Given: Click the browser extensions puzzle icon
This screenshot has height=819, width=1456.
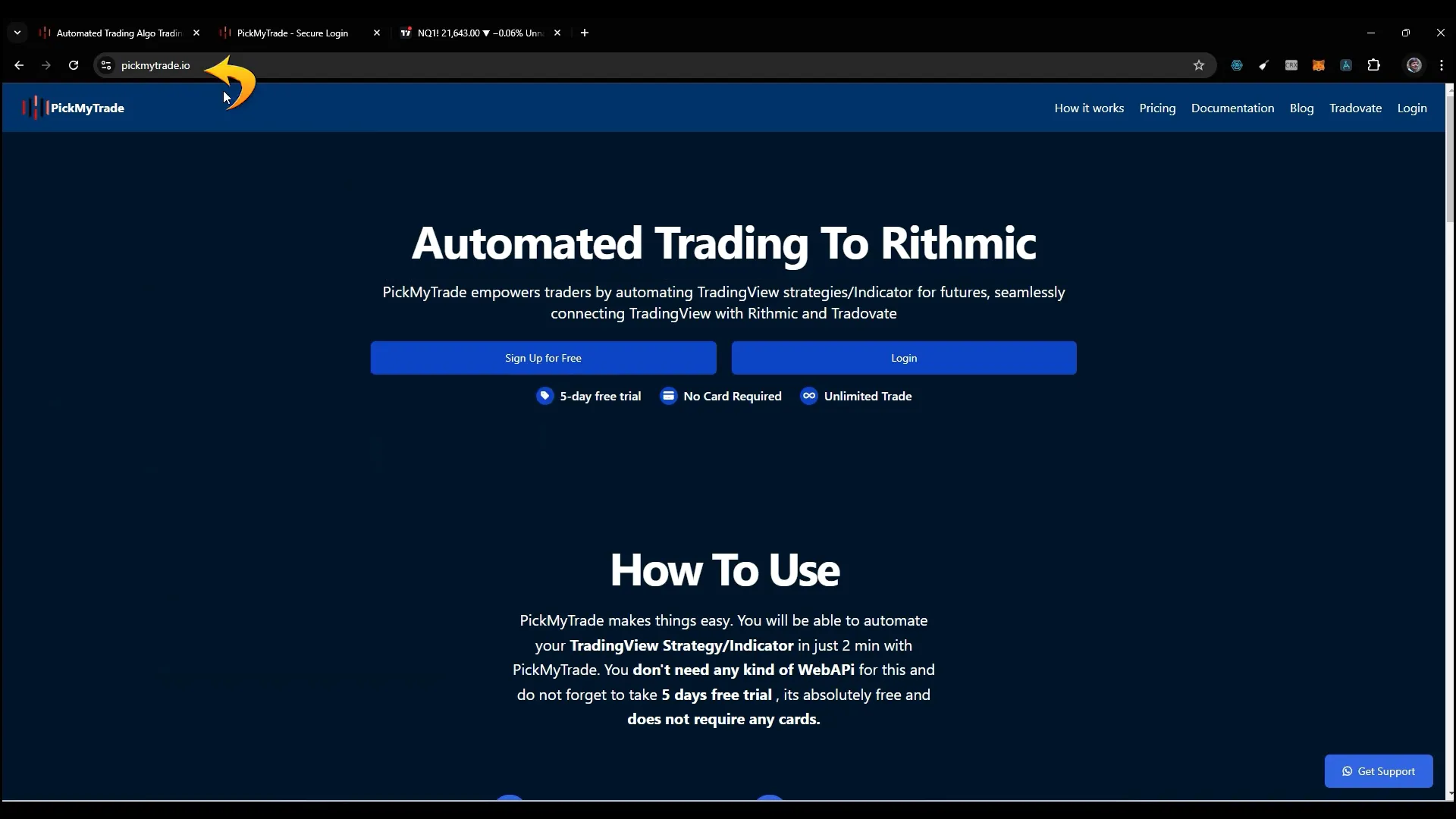Looking at the screenshot, I should click(1373, 65).
